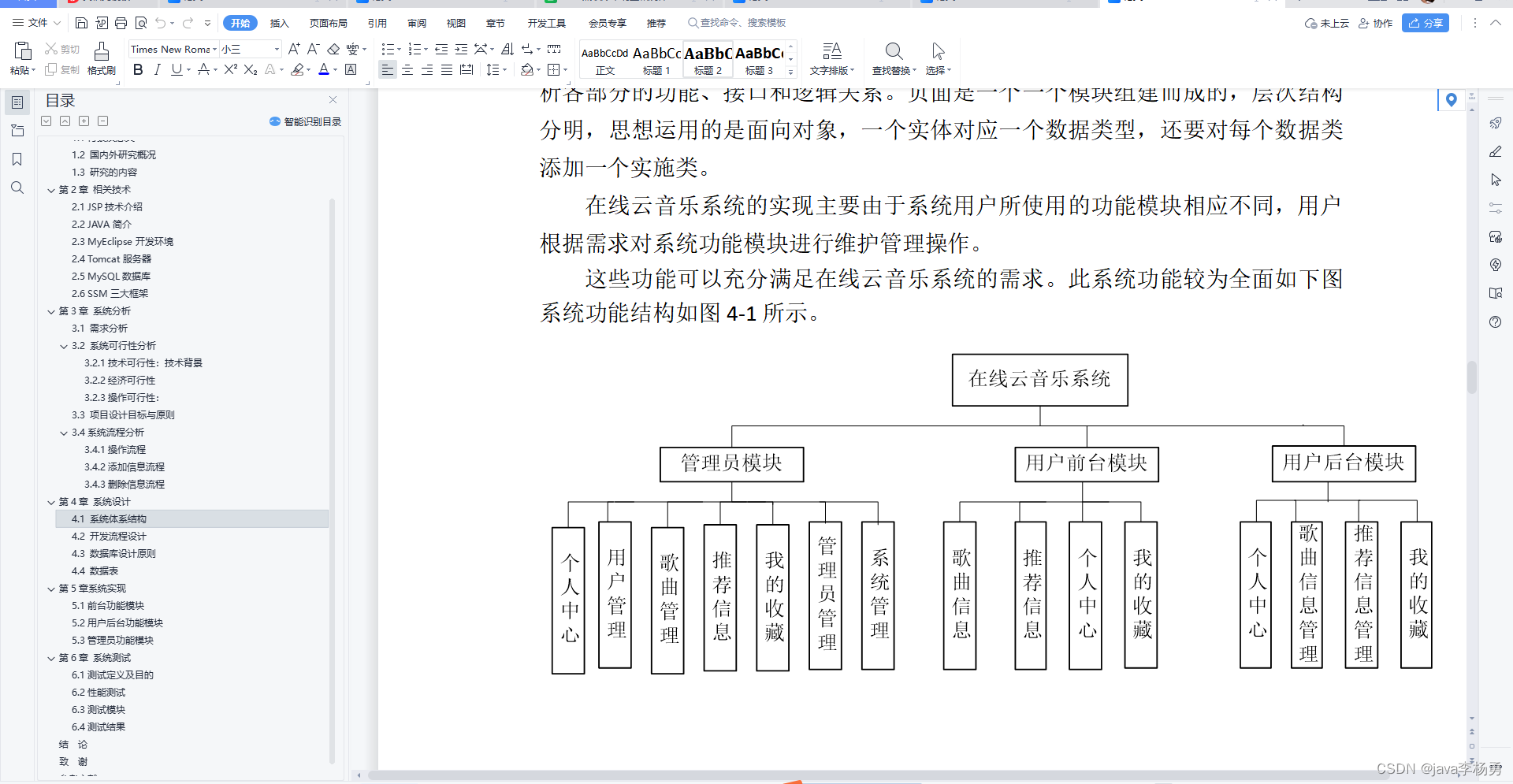Click the Print icon in quick toolbar
The height and width of the screenshot is (784, 1513).
coord(121,23)
